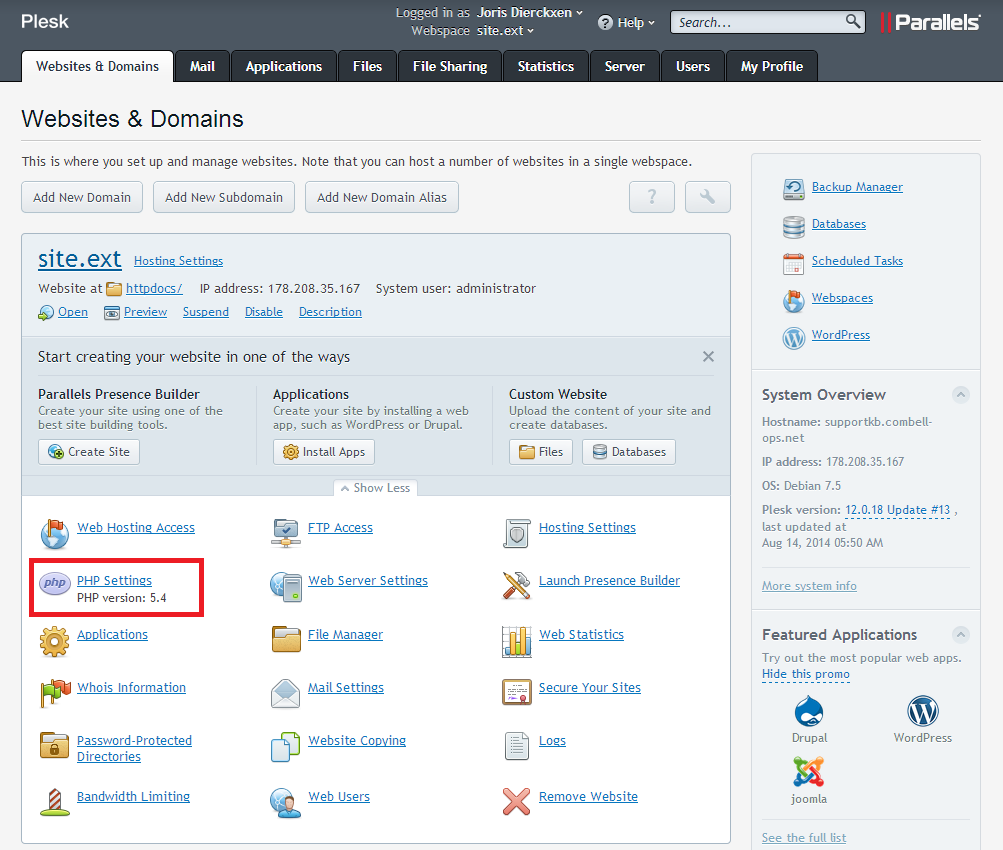Open WordPress featured application icon

click(922, 711)
